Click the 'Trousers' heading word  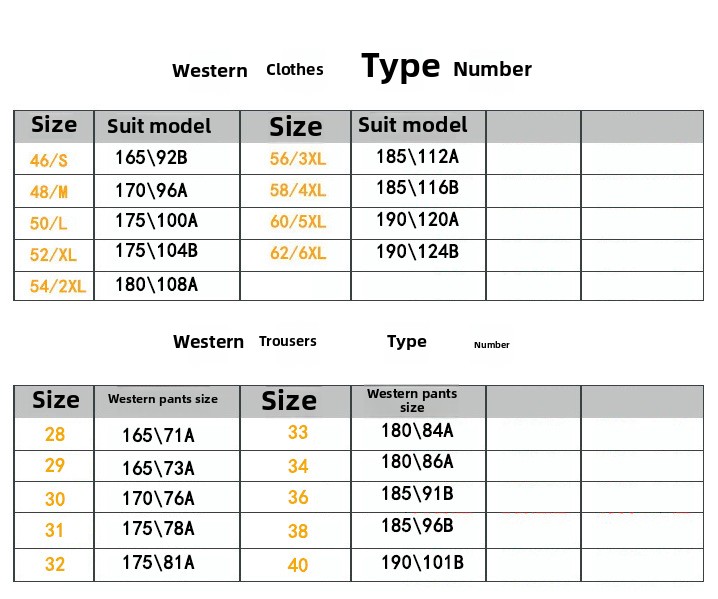coord(288,341)
